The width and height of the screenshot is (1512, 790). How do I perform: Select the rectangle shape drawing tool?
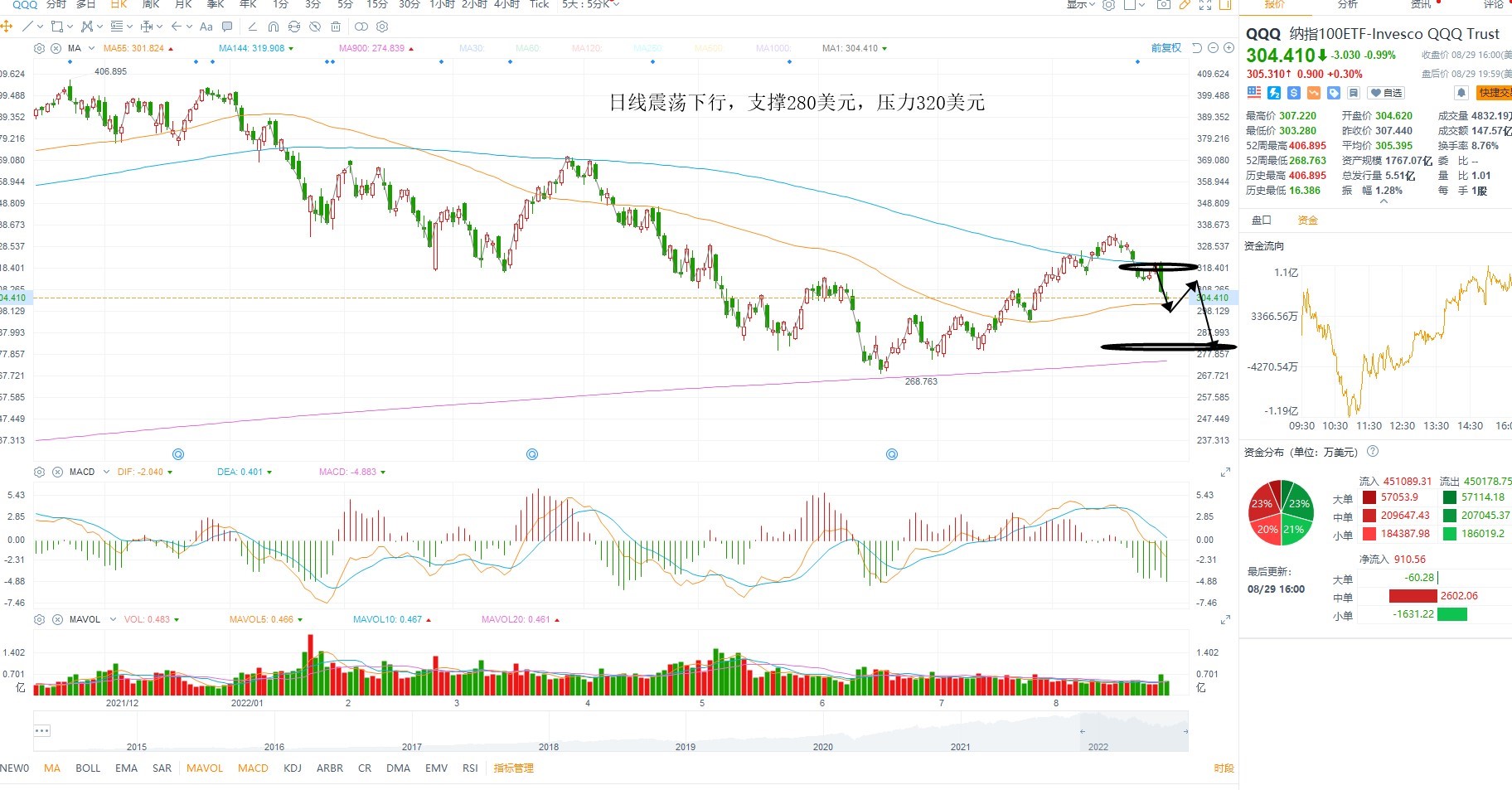57,27
